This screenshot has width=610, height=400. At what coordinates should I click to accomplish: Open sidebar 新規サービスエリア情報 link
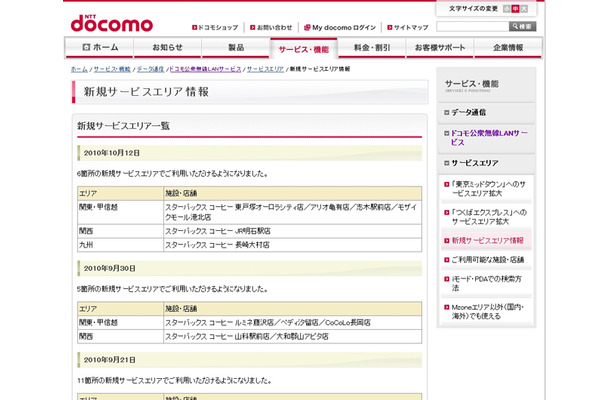[487, 241]
